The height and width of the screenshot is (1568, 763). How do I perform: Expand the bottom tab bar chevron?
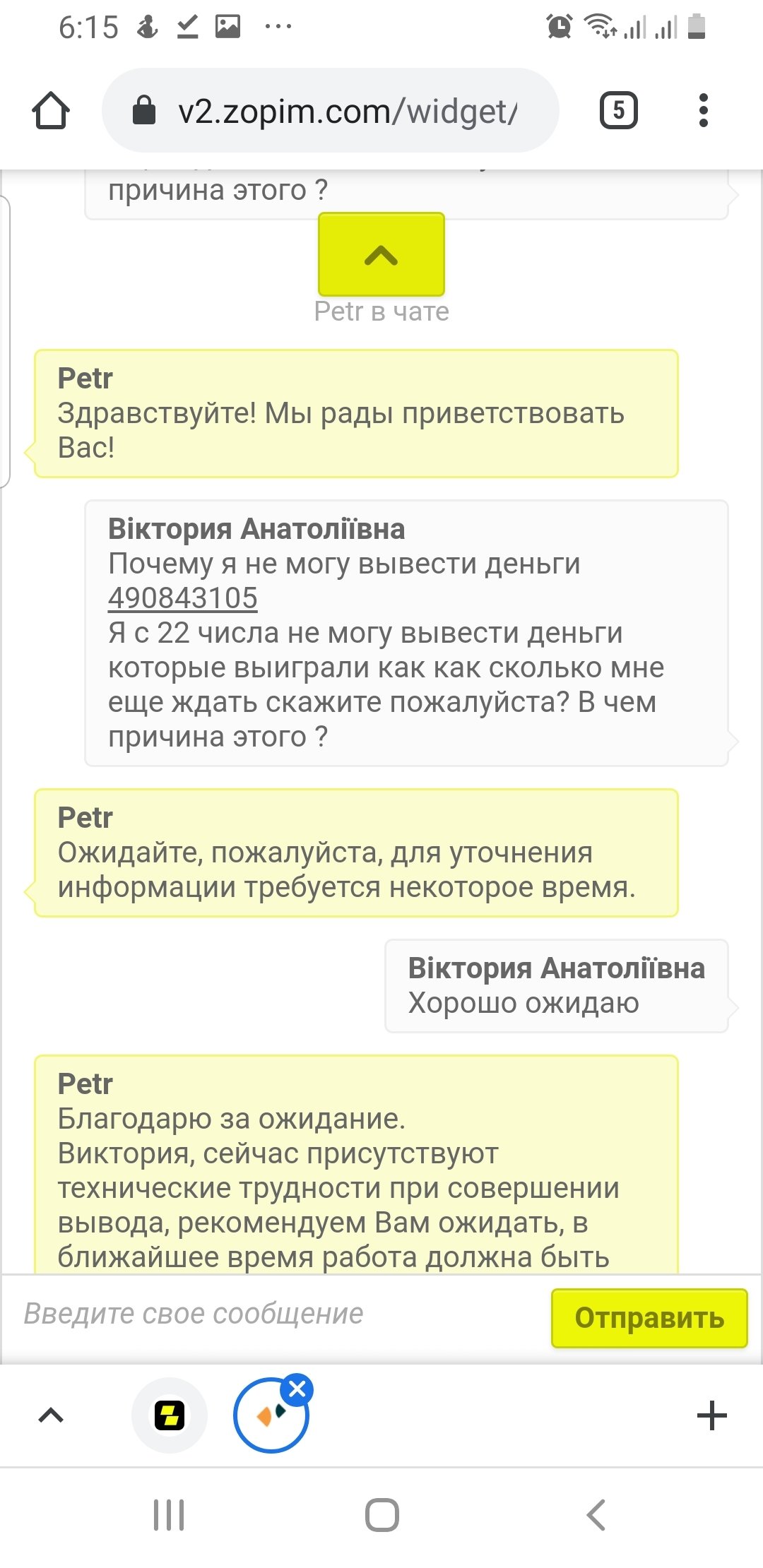pos(51,1415)
